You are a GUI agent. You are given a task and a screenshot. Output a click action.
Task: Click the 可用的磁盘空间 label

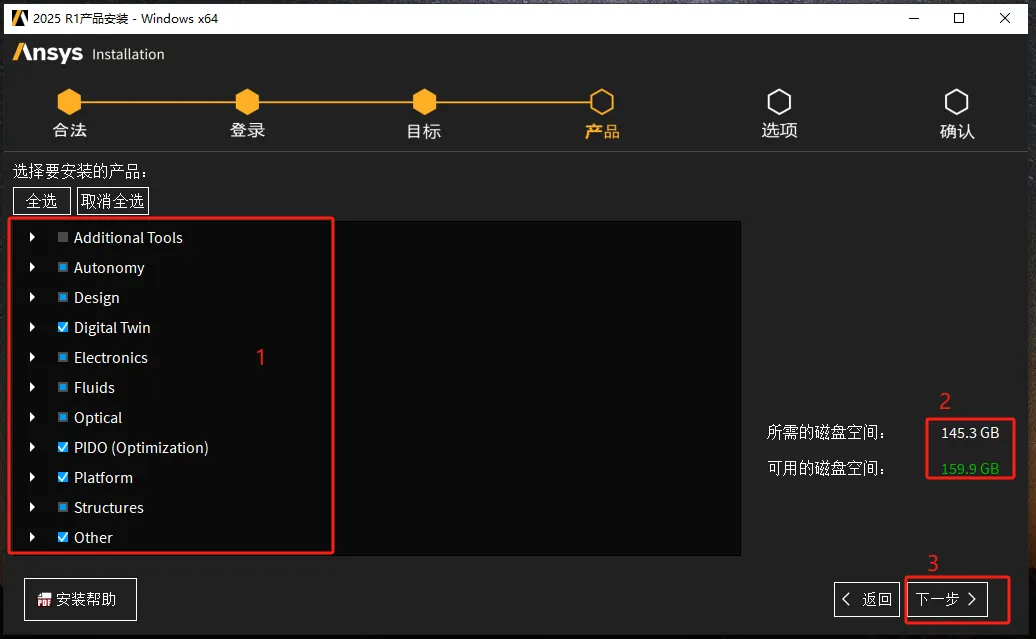826,469
